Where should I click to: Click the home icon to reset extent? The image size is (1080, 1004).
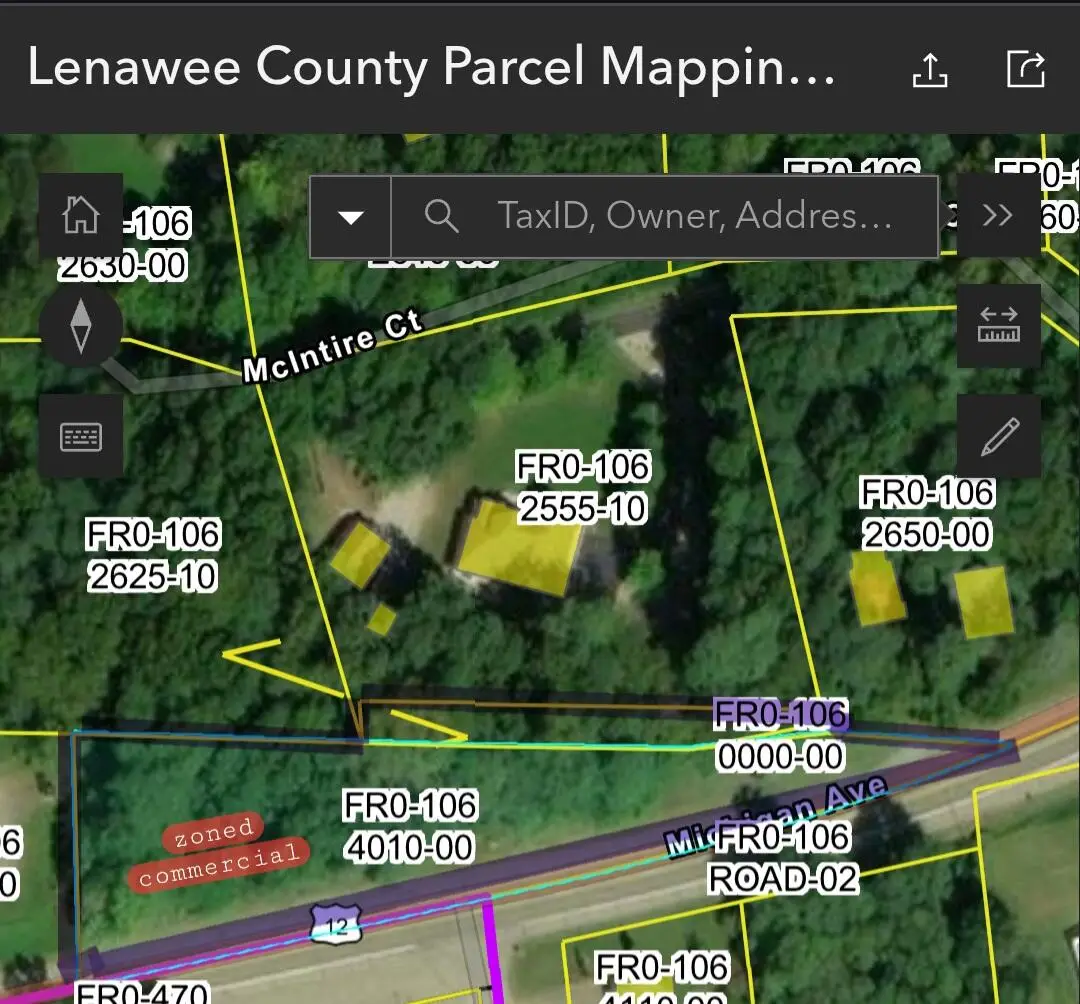click(x=81, y=215)
